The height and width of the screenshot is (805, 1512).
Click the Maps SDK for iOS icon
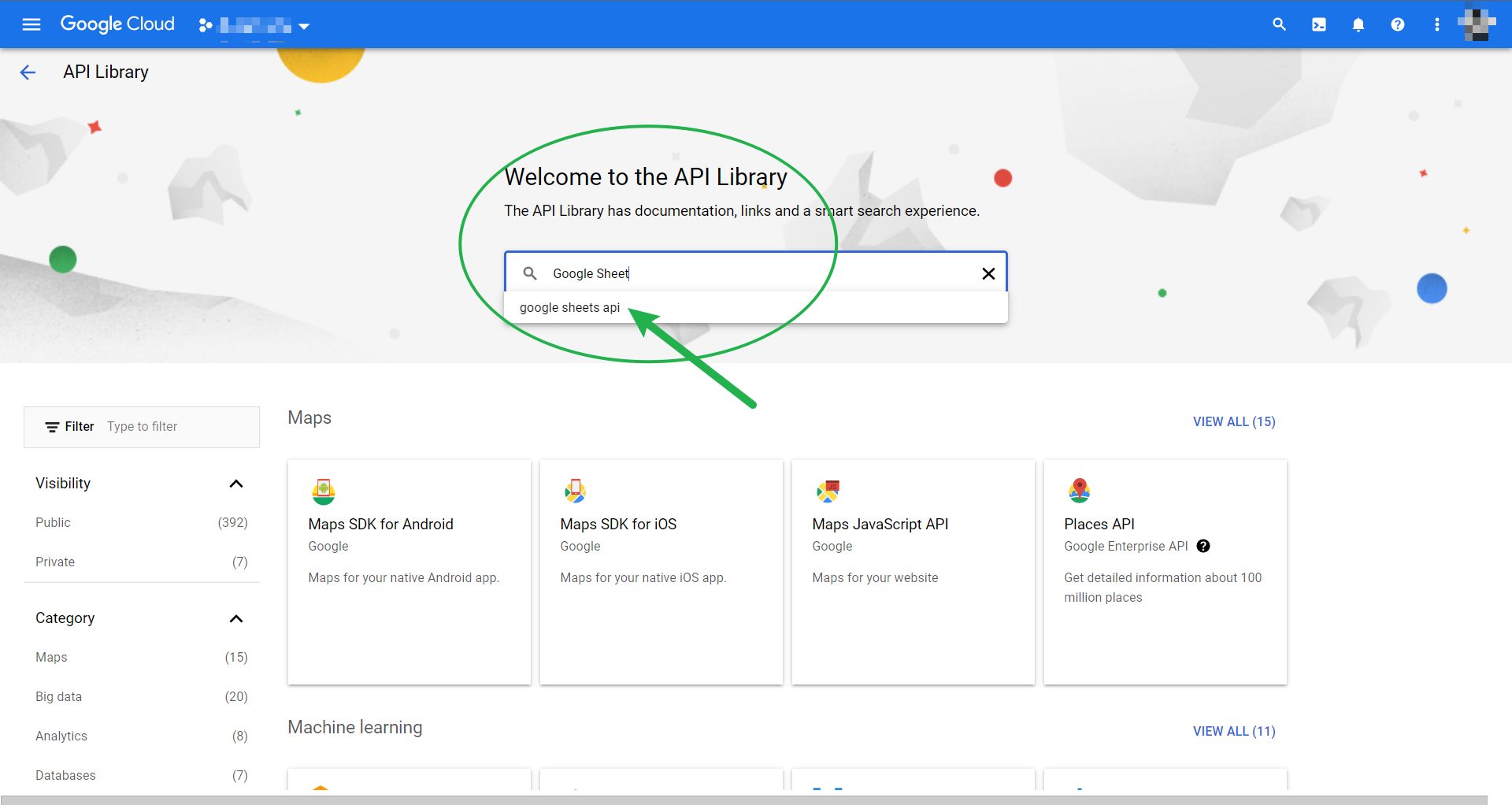point(576,492)
